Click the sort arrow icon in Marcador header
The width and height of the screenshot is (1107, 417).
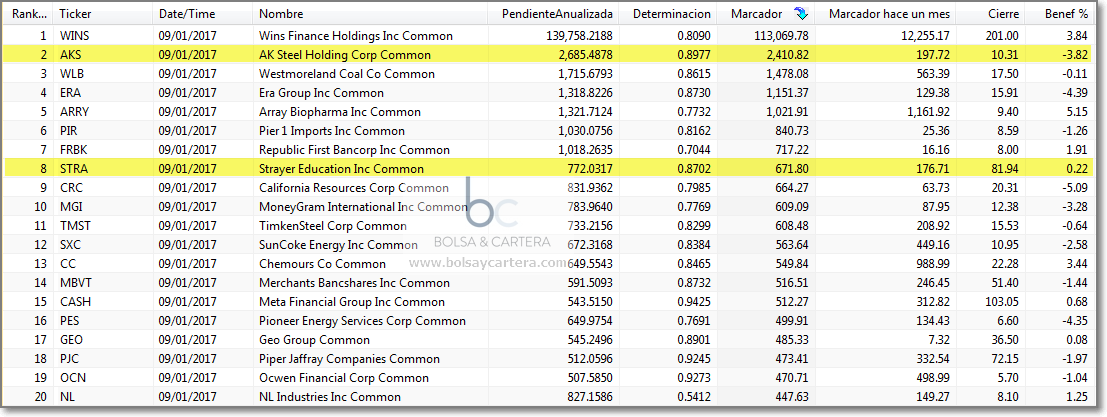pos(801,13)
